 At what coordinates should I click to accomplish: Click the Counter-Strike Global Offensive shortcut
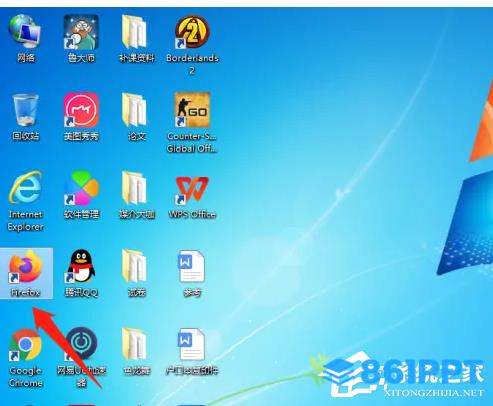[x=192, y=123]
